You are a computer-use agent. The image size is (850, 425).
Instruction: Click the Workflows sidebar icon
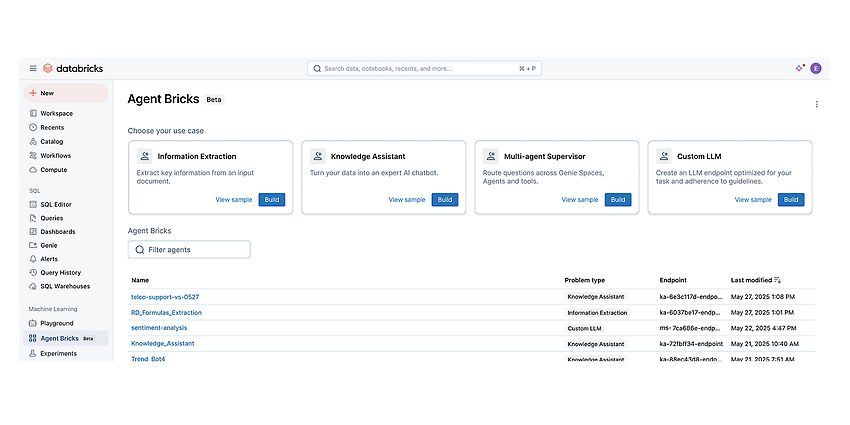[33, 156]
